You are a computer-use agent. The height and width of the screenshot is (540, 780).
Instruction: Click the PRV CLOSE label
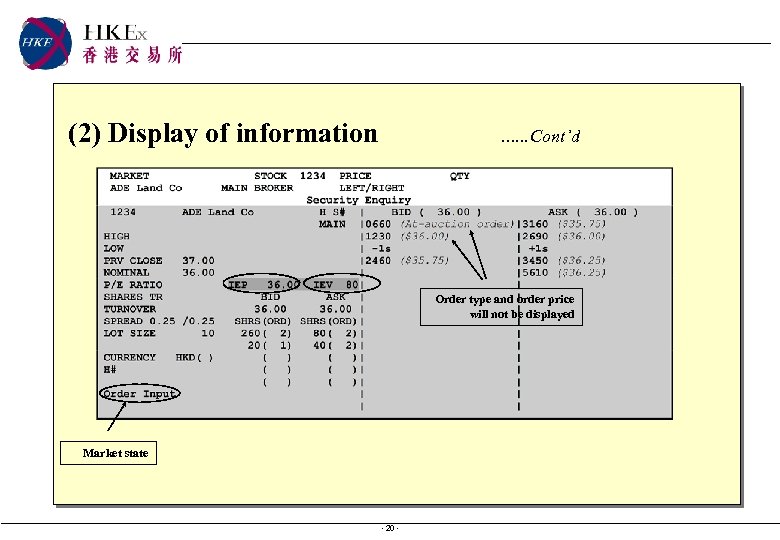click(x=133, y=261)
